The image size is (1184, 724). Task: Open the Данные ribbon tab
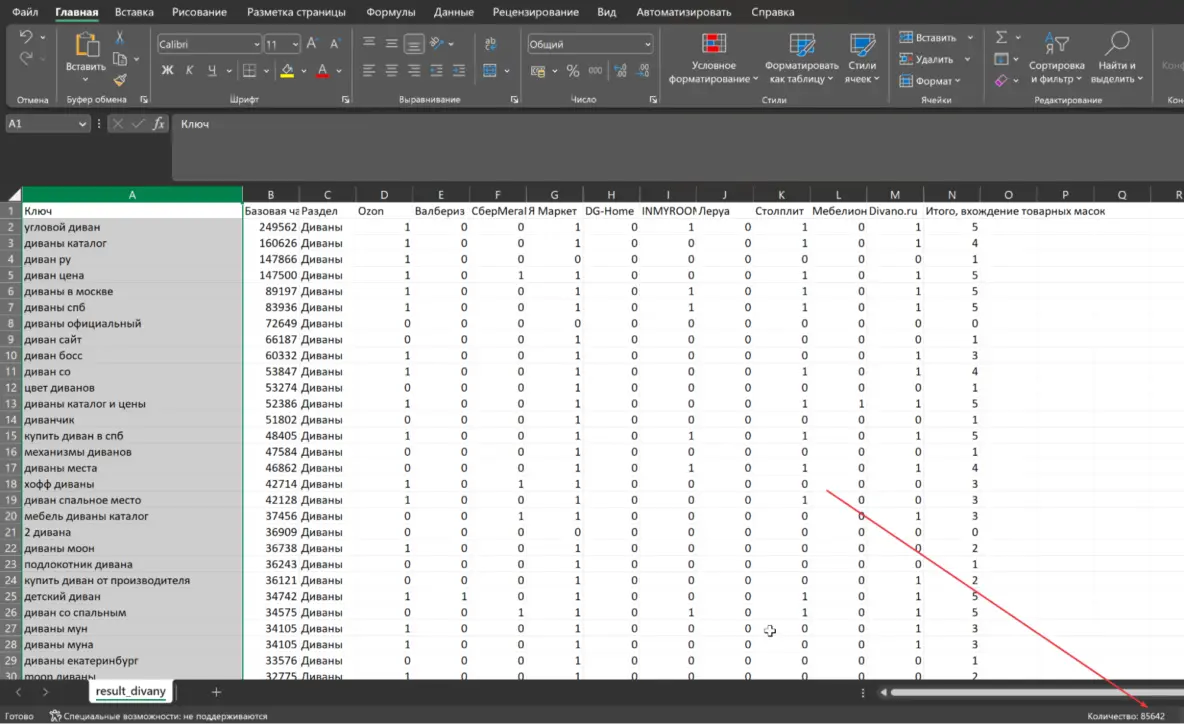point(454,12)
